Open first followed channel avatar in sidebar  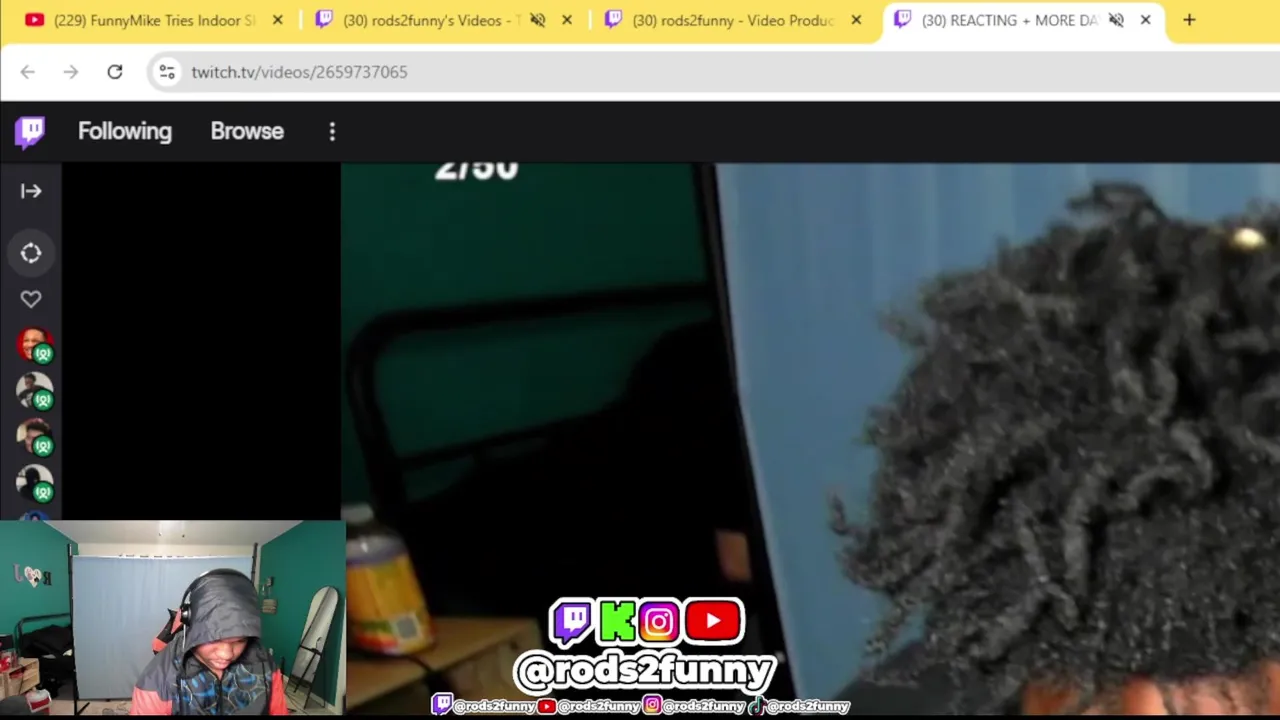(35, 345)
